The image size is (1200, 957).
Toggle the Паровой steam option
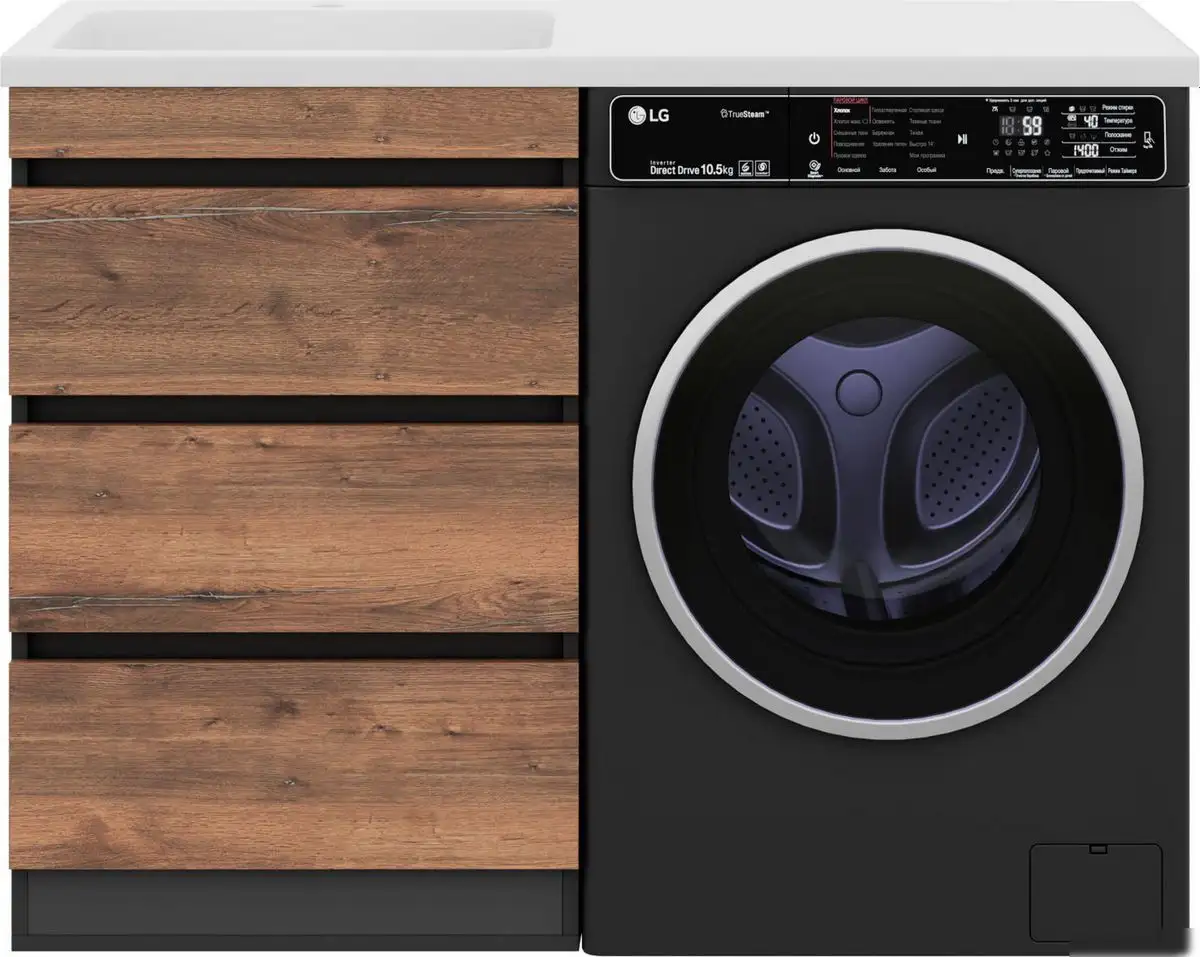point(1058,172)
